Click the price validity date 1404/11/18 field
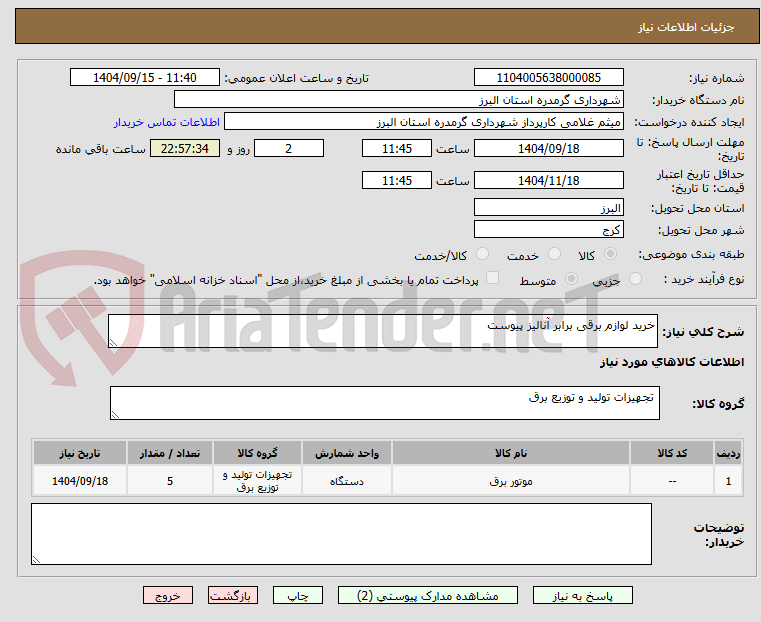 coord(548,180)
